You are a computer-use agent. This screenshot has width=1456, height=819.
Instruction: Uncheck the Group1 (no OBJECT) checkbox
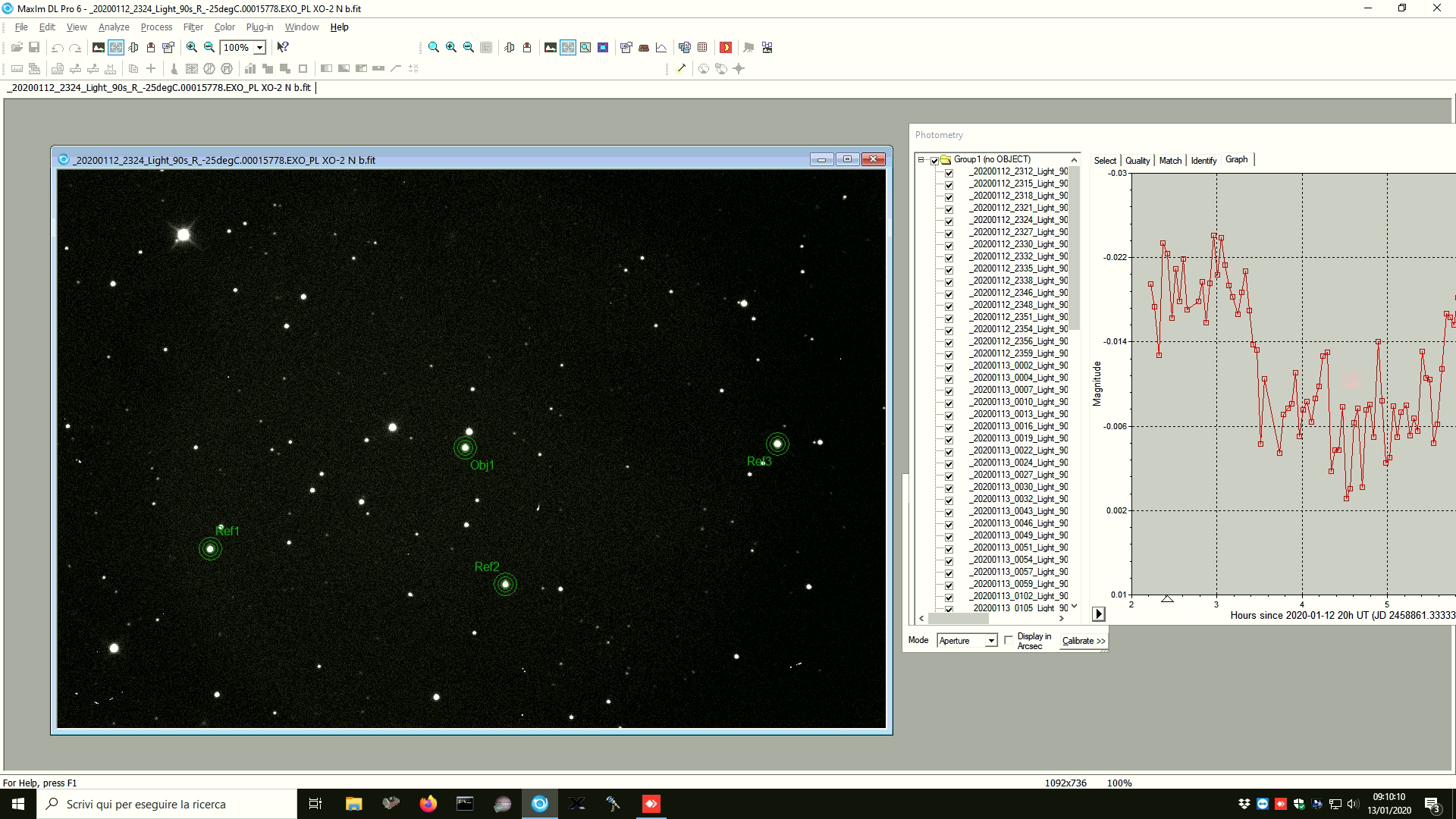tap(934, 160)
